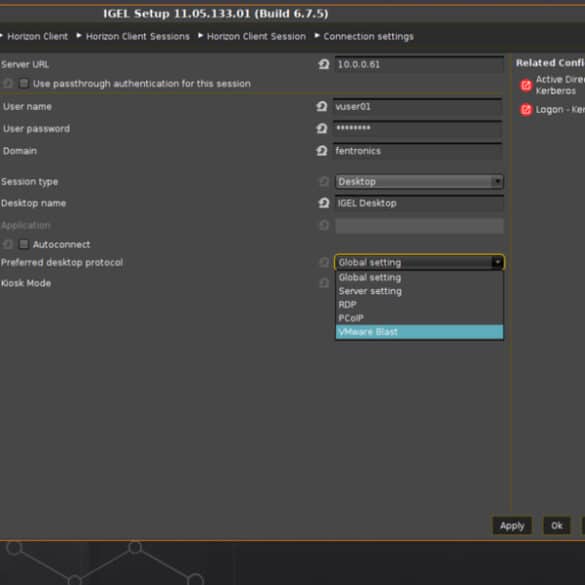Click into the Domain field
585x585 pixels.
coord(417,151)
